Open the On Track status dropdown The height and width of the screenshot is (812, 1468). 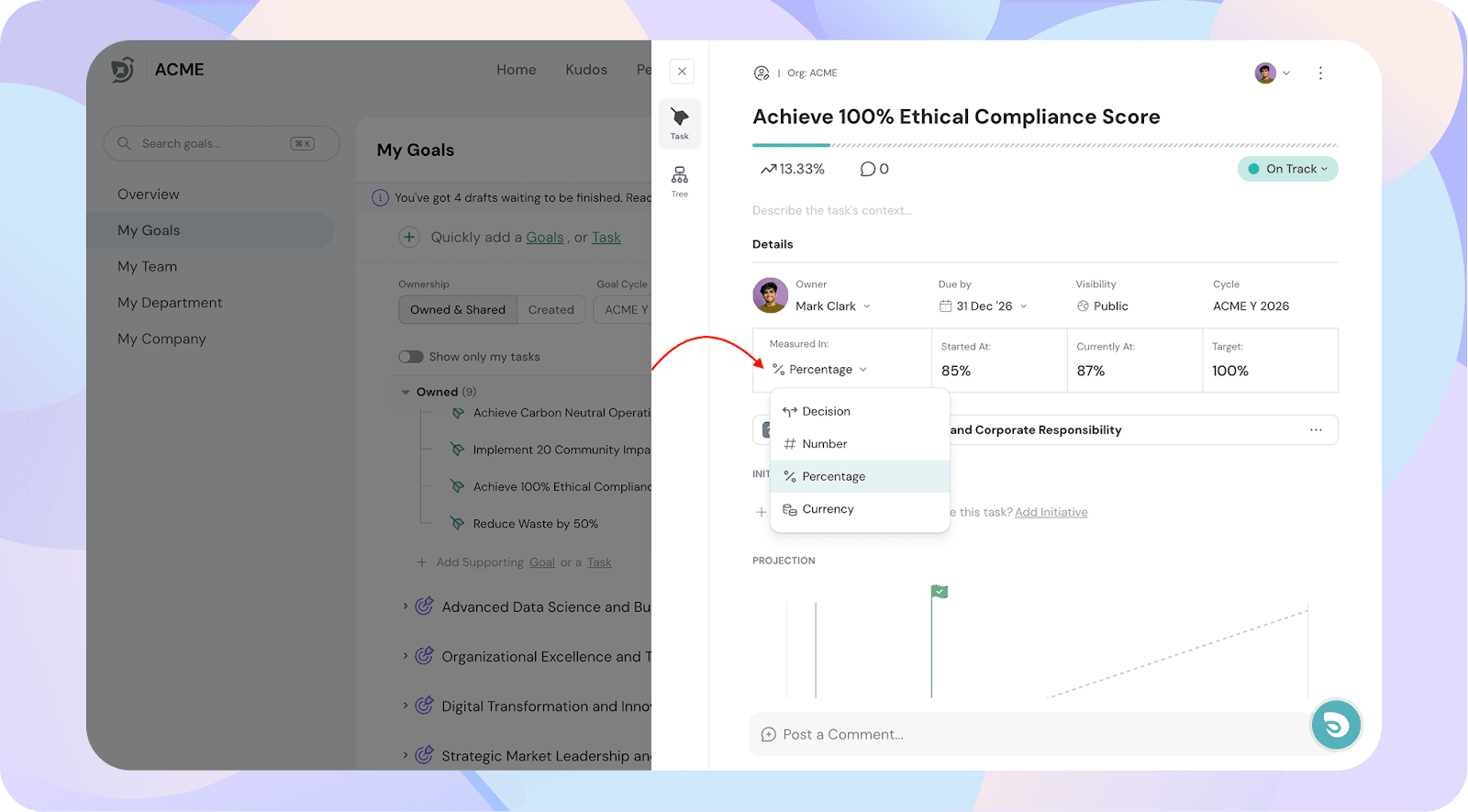(x=1287, y=169)
